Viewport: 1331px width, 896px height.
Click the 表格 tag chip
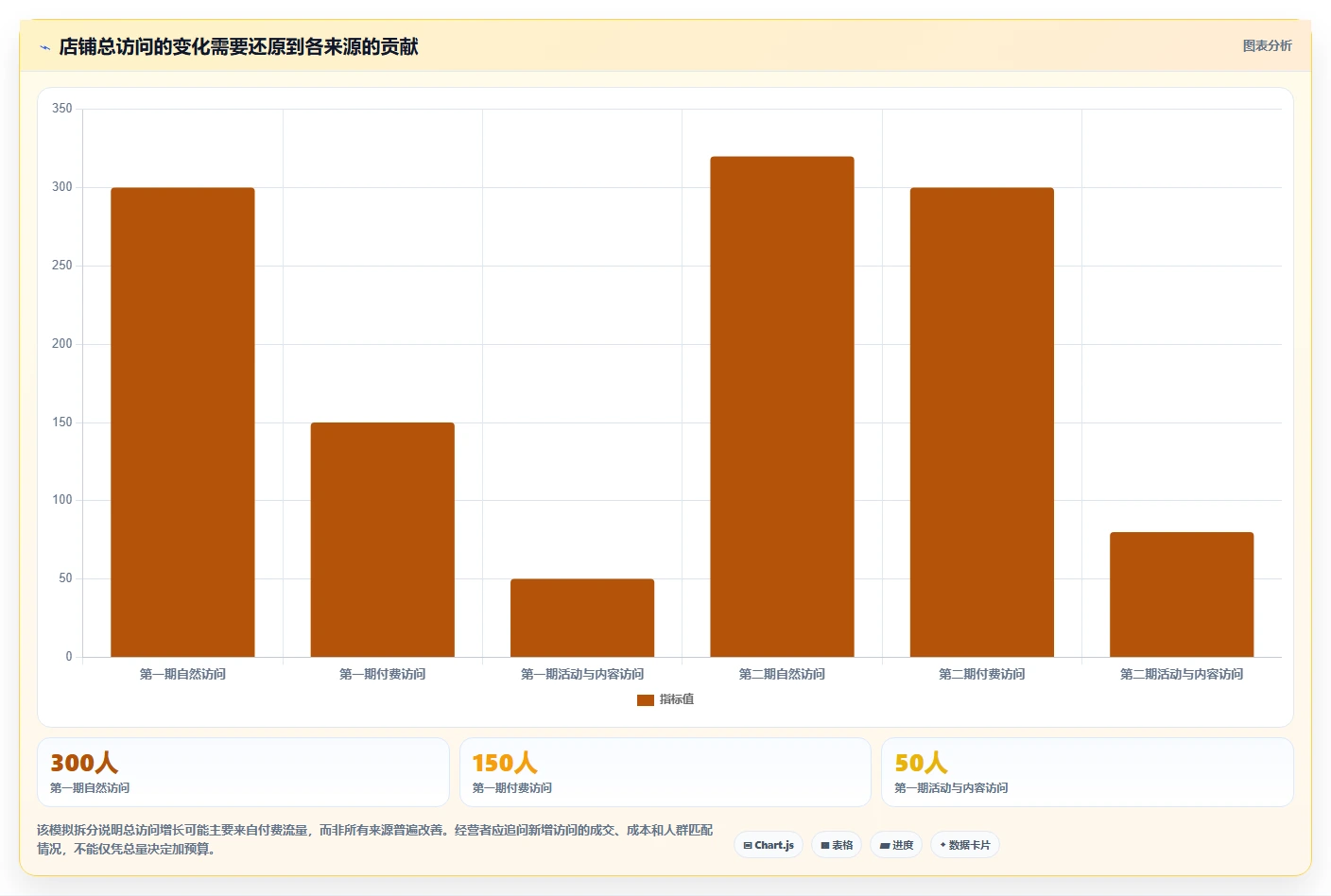837,845
